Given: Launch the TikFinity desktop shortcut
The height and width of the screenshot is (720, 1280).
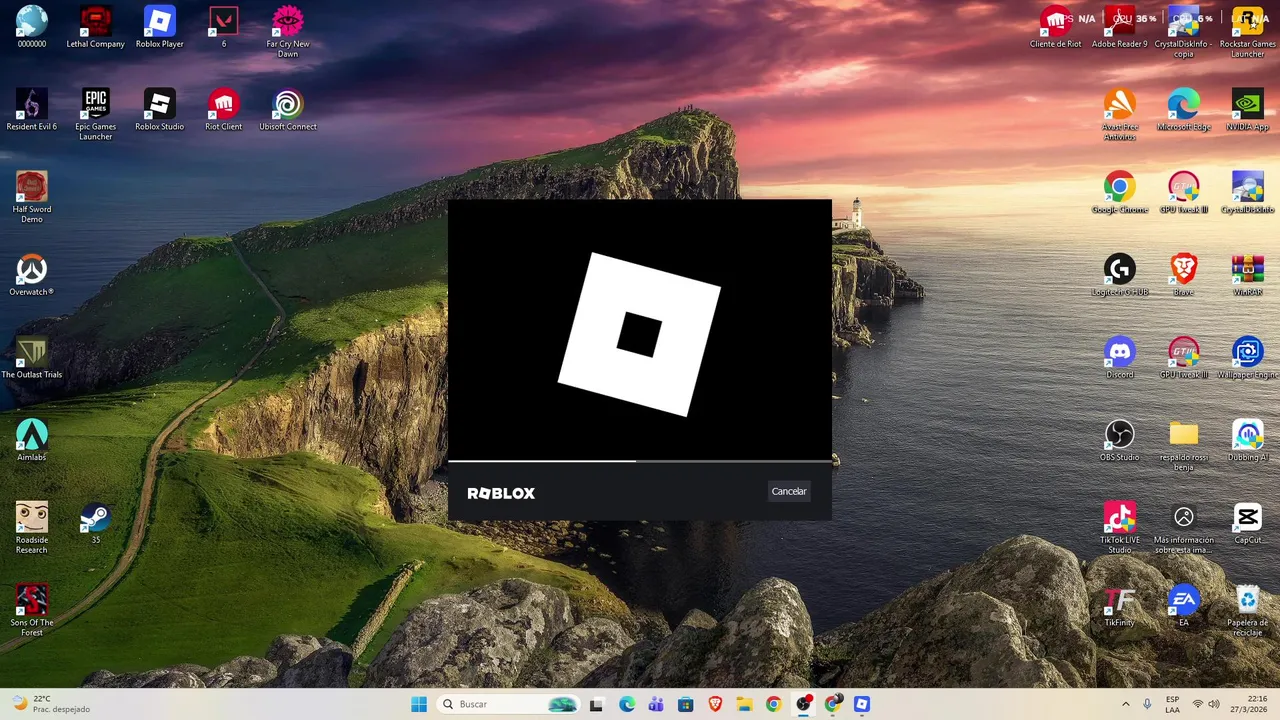Looking at the screenshot, I should click(1120, 606).
